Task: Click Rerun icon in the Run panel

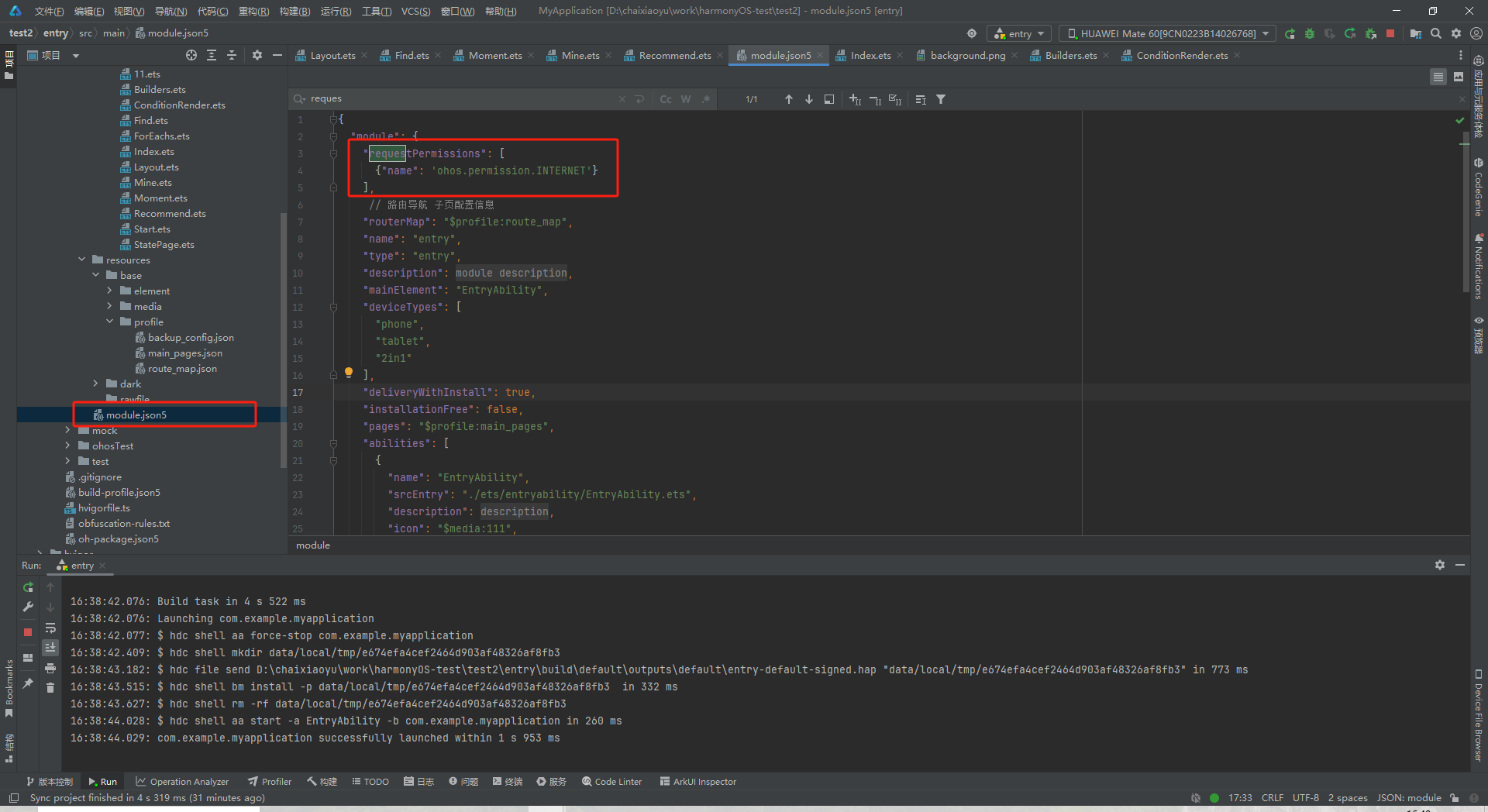Action: pos(28,587)
